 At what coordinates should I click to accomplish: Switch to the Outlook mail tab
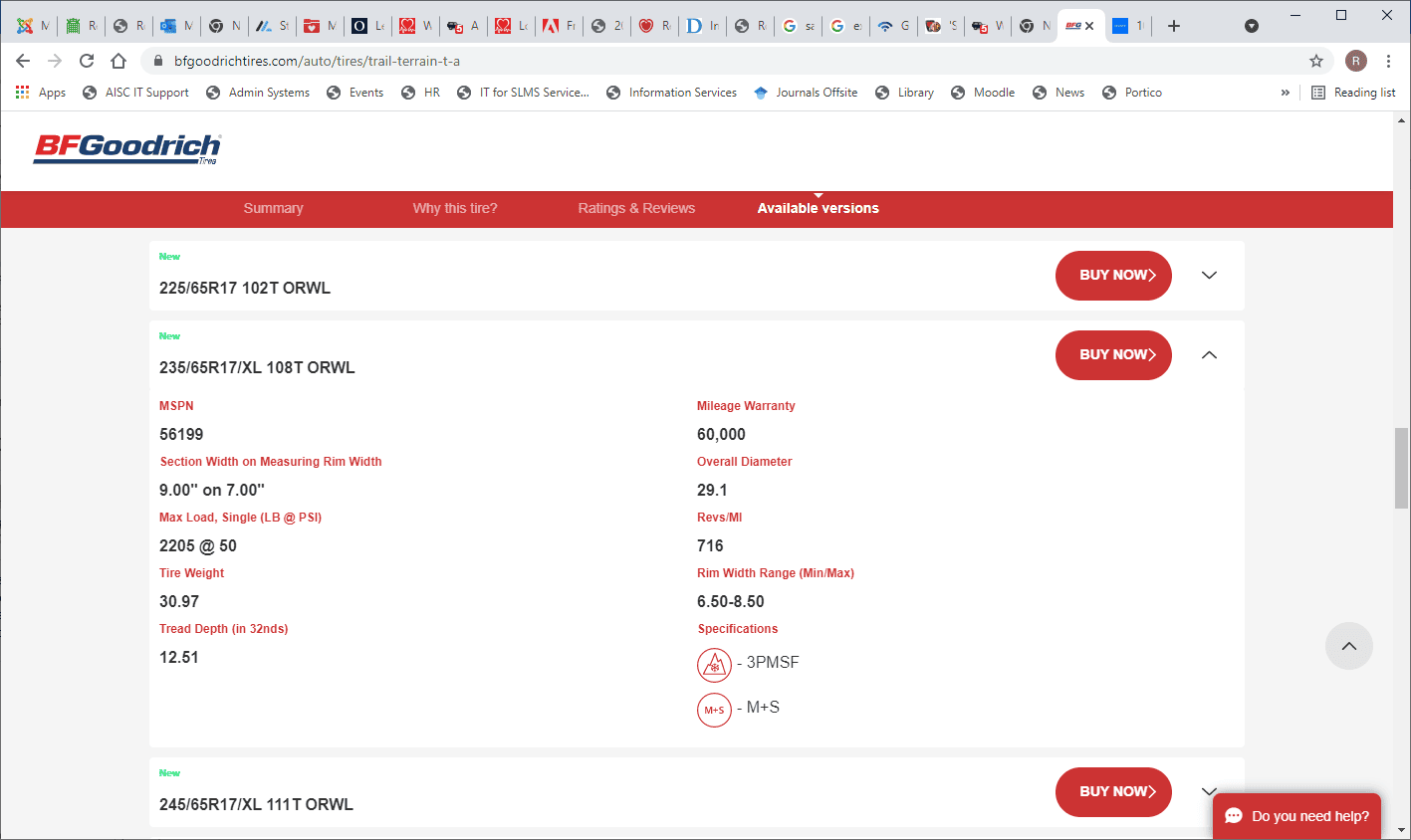point(176,26)
